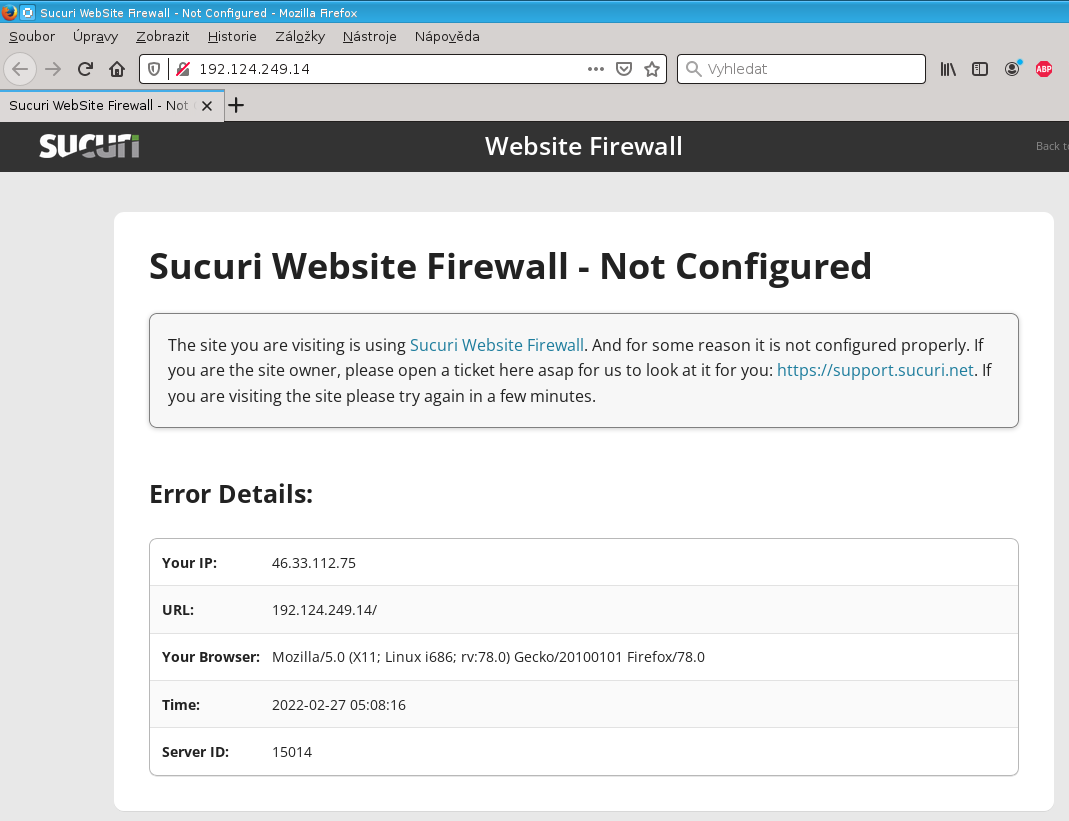Click the insecure connection lock icon
The width and height of the screenshot is (1069, 821).
click(182, 69)
